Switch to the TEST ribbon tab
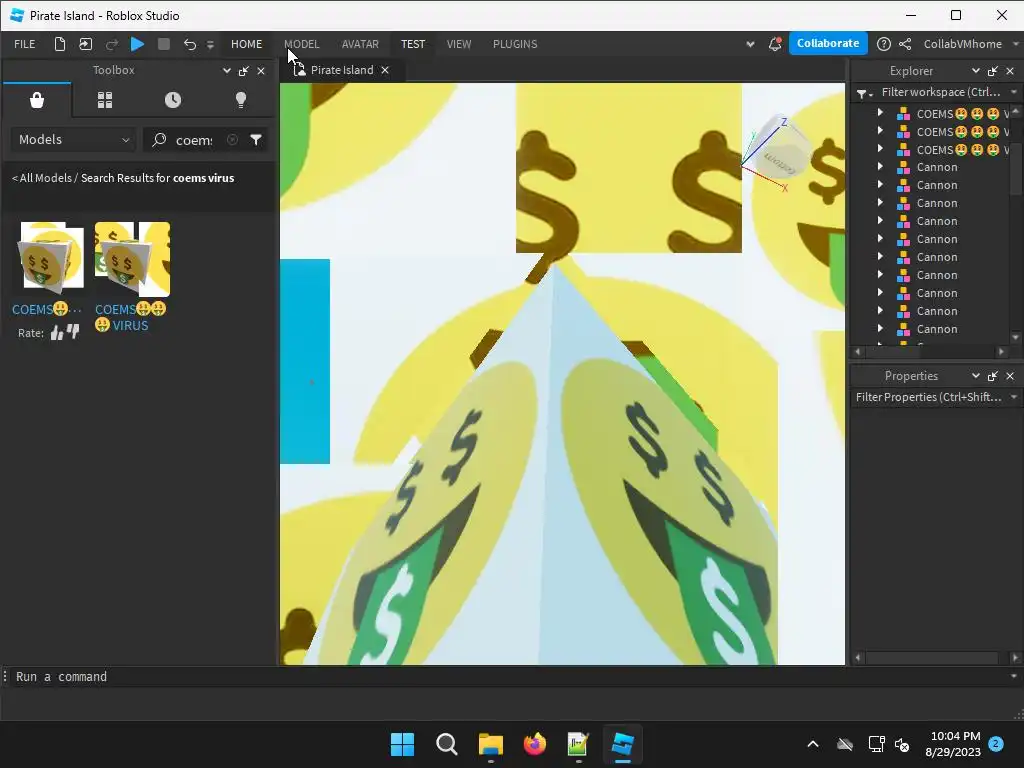This screenshot has height=768, width=1024. point(413,44)
